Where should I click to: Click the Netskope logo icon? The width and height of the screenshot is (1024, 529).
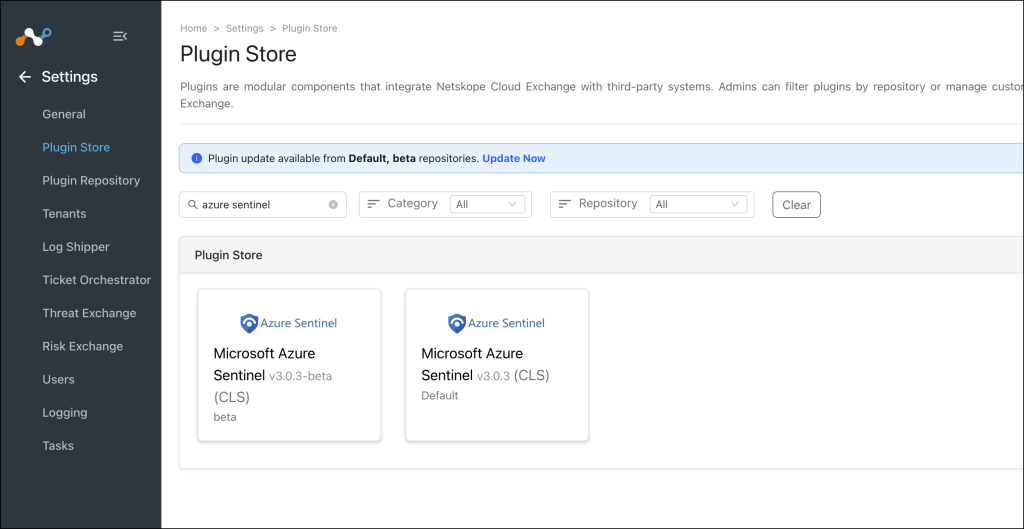click(33, 37)
